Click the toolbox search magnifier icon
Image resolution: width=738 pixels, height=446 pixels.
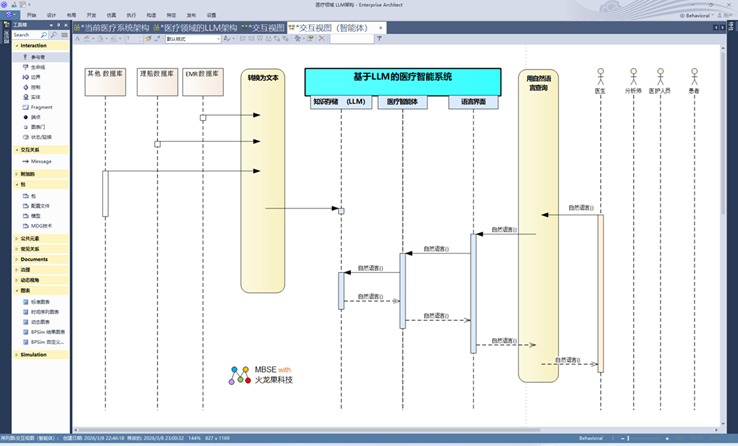point(50,35)
